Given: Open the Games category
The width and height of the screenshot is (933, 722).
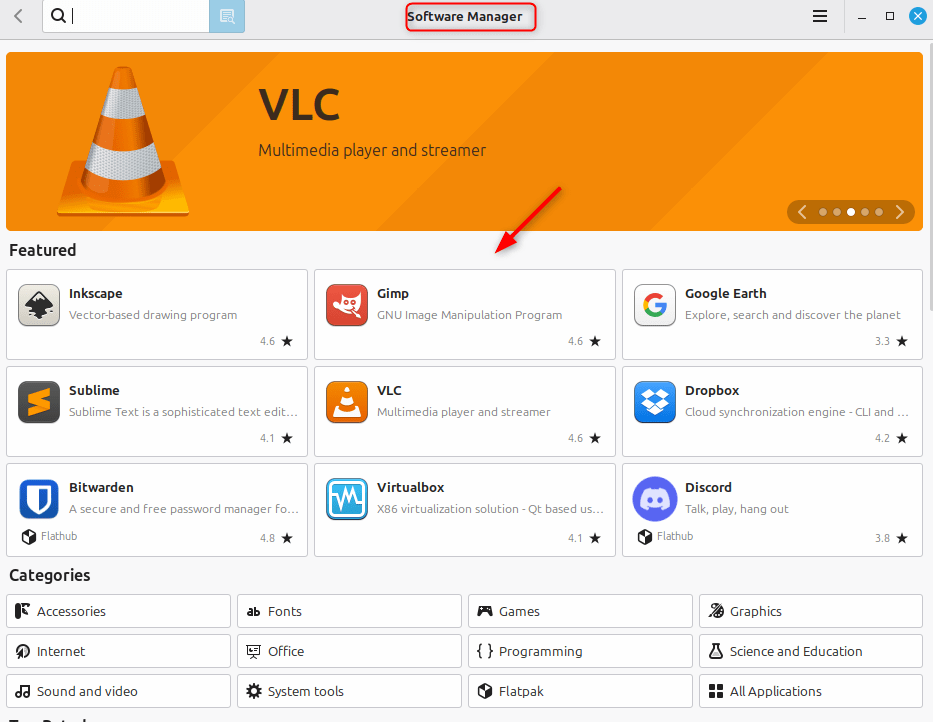Looking at the screenshot, I should pos(580,611).
